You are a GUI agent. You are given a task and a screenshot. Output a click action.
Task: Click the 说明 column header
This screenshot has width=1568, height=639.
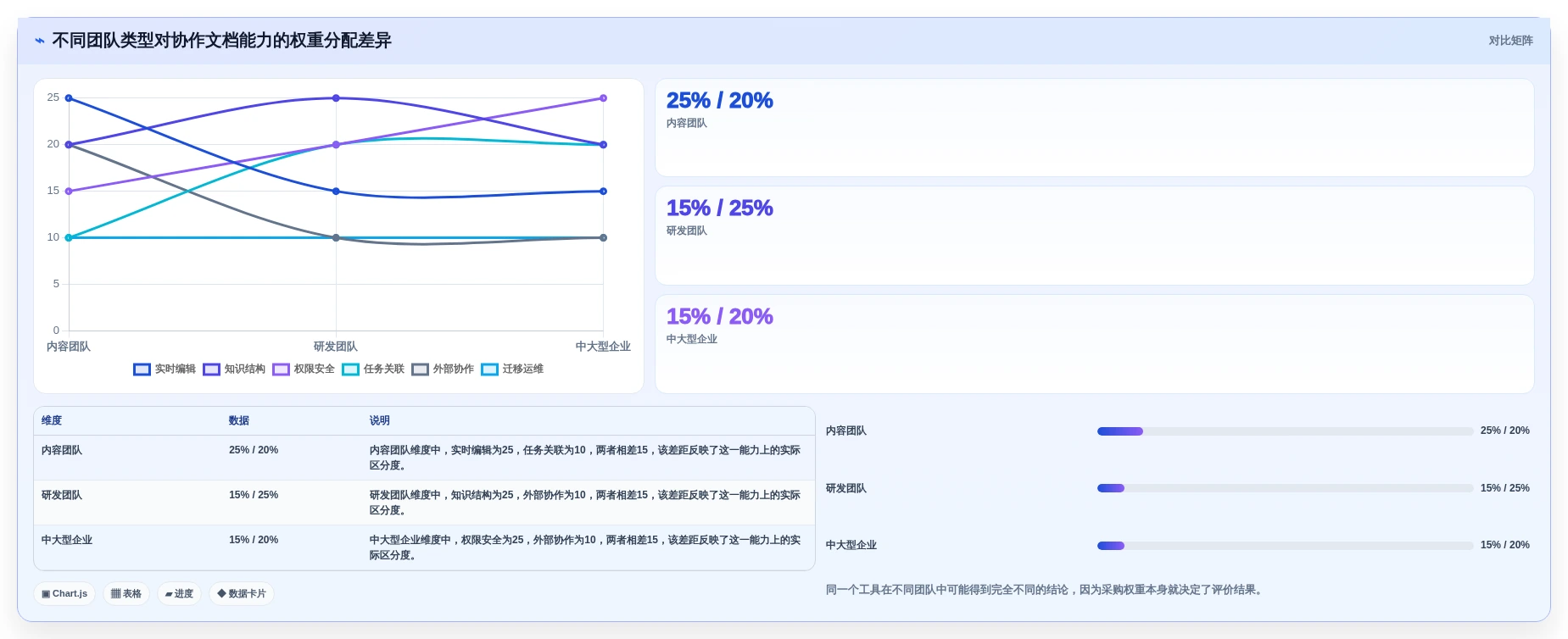pyautogui.click(x=380, y=420)
